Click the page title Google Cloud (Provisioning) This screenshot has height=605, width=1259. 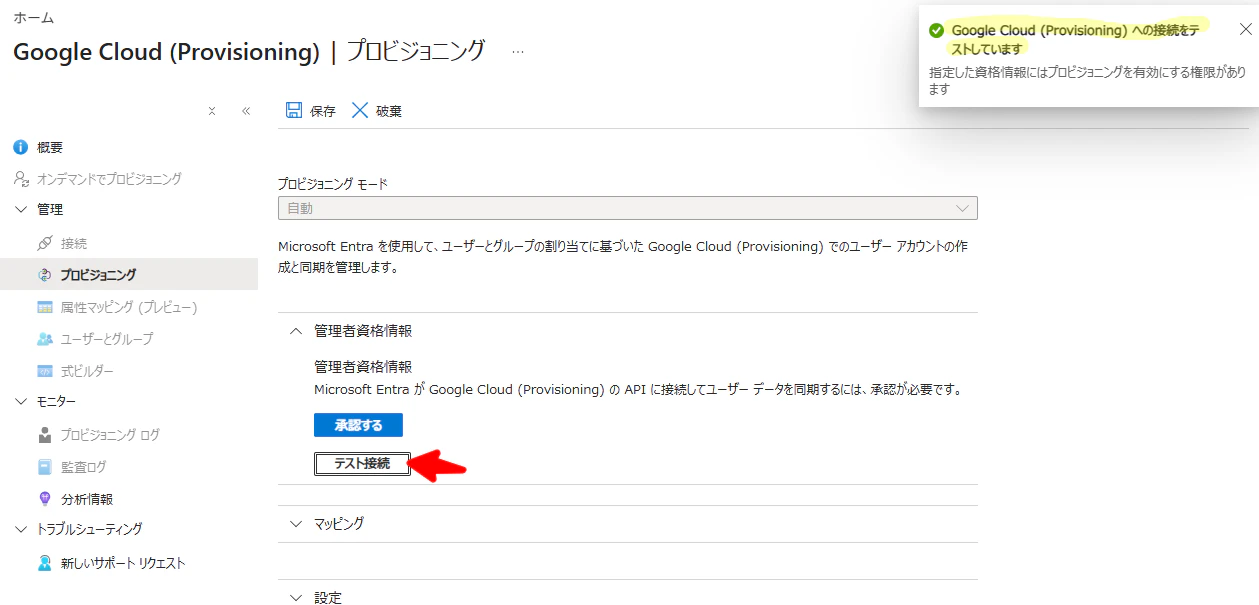tap(166, 52)
